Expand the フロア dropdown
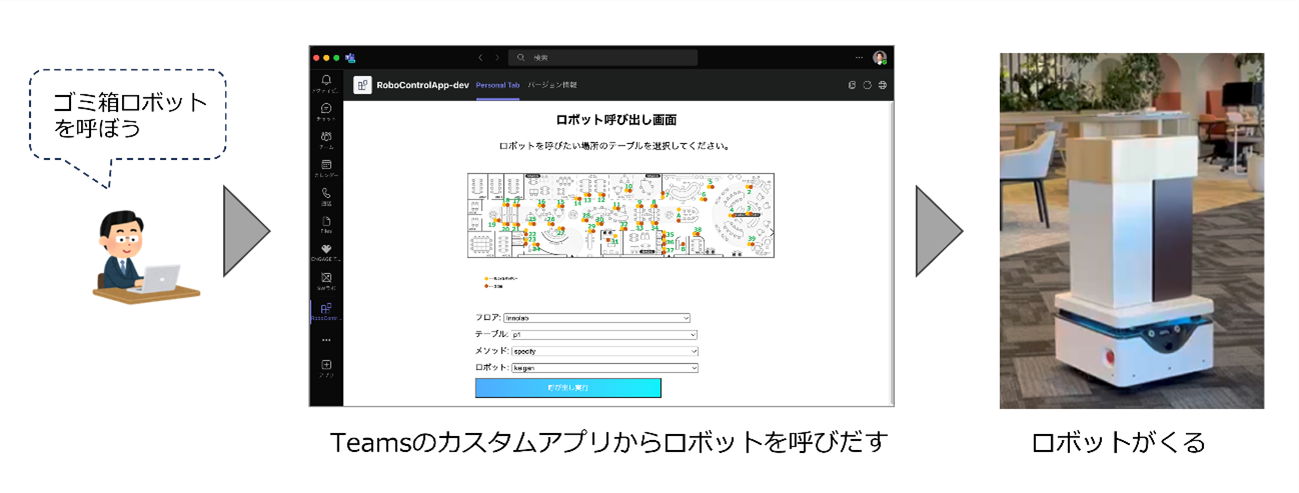The image size is (1299, 493). tap(597, 318)
